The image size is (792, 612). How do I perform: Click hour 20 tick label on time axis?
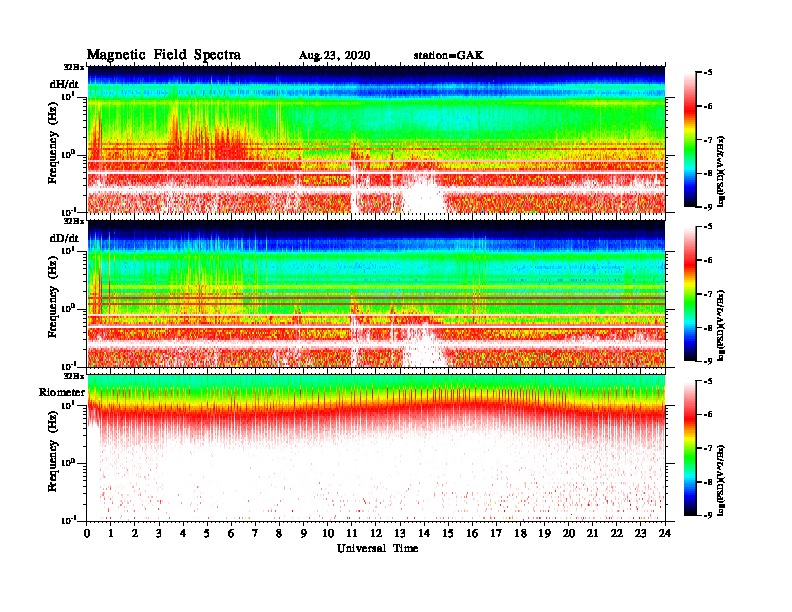[569, 533]
